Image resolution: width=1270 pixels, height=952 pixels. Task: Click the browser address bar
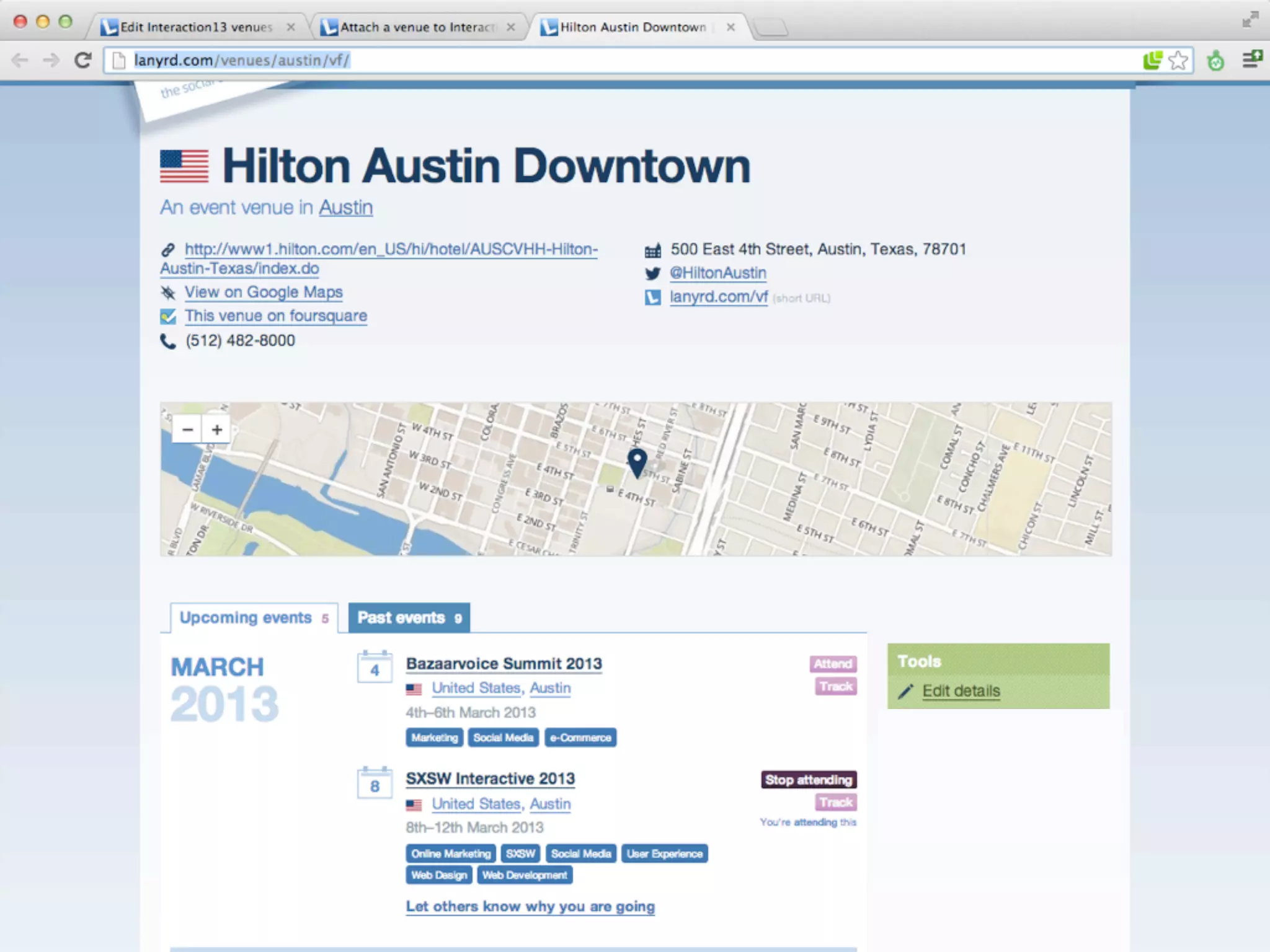tap(620, 60)
